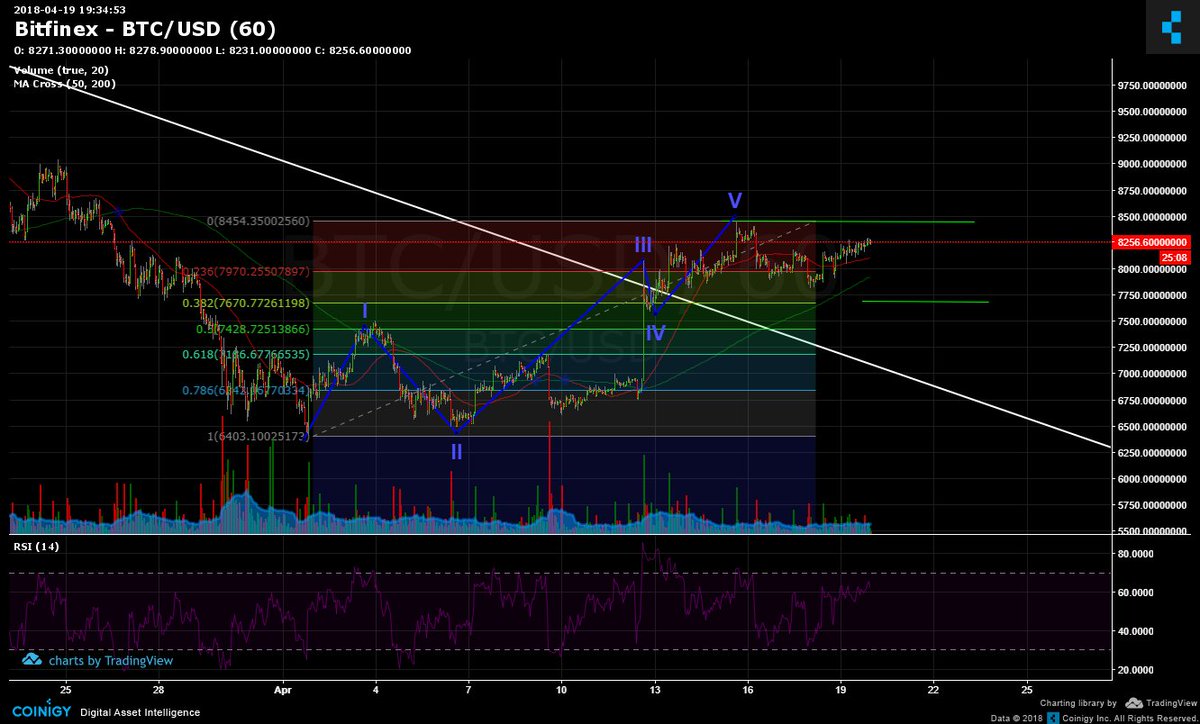Click Elliott wave label 'IV'
Screen dimensions: 1200x724
coord(655,332)
